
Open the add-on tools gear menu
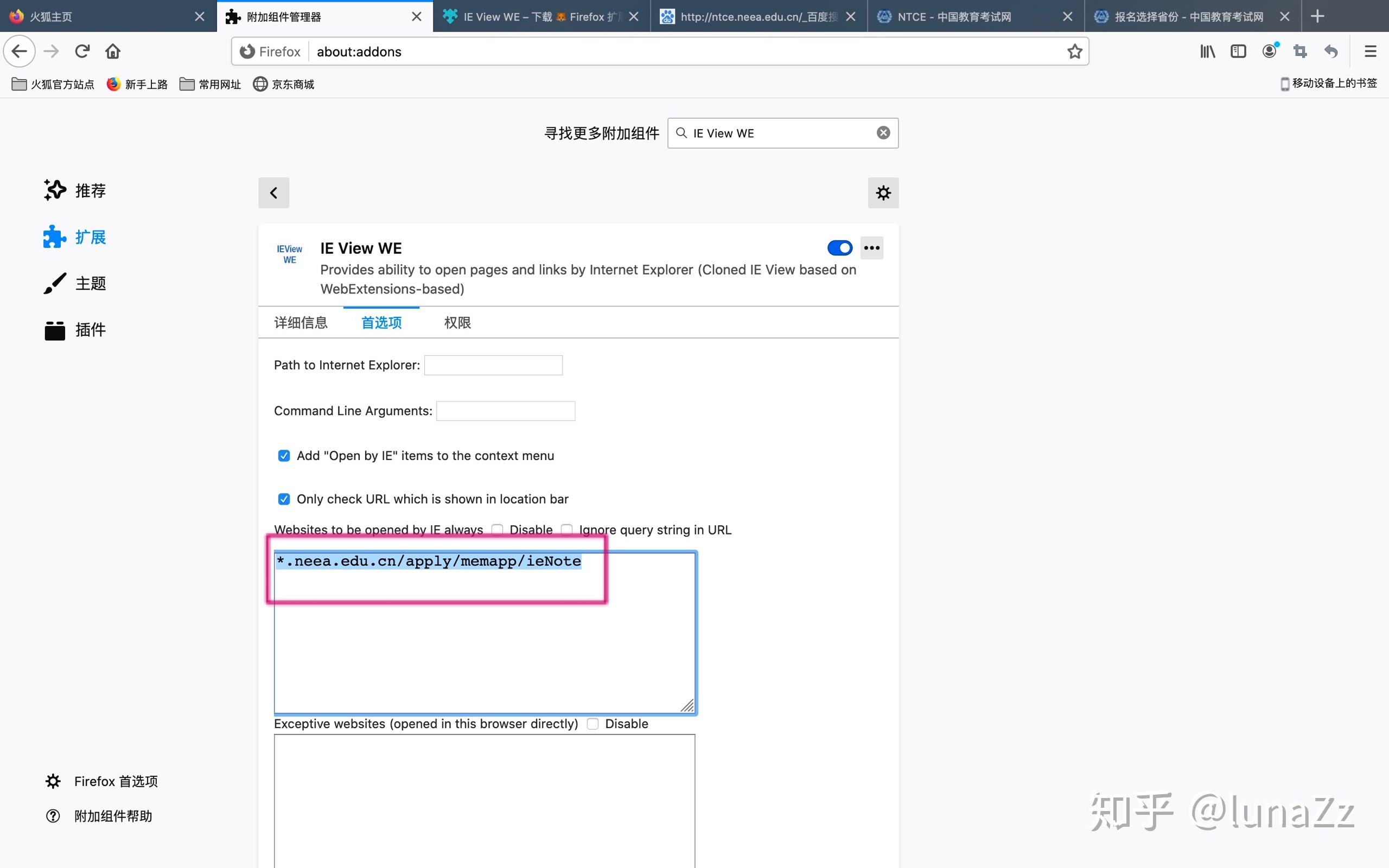pyautogui.click(x=883, y=193)
